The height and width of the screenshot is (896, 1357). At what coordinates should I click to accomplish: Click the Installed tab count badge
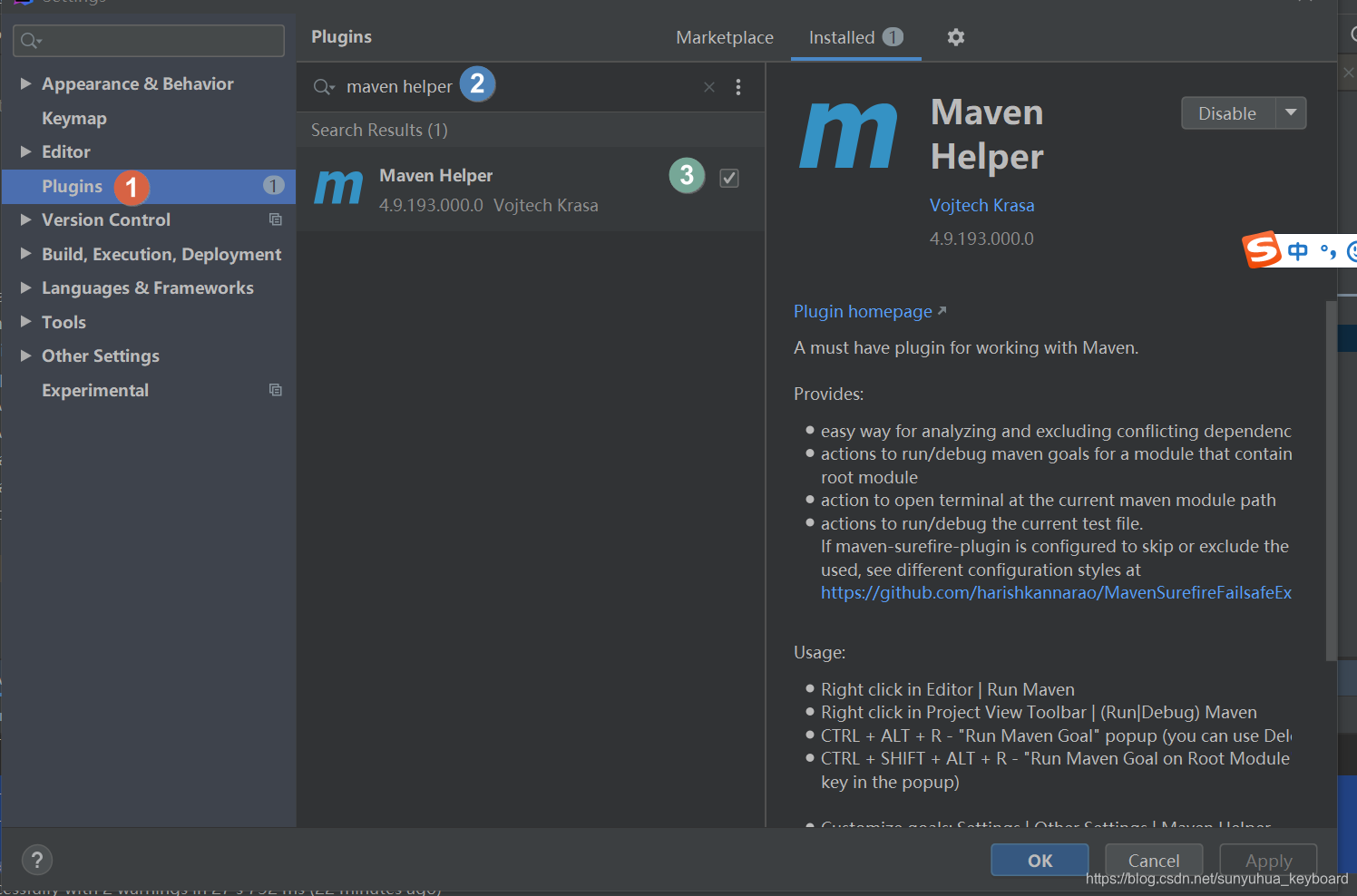893,36
